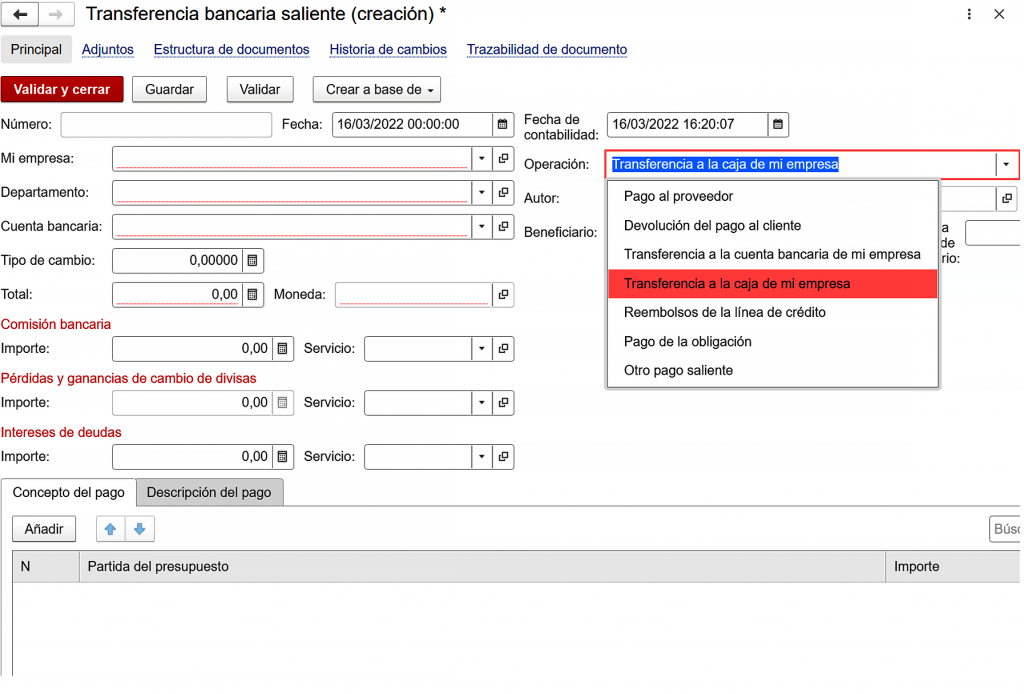Click Añadir to add a row
1024x694 pixels.
point(44,529)
